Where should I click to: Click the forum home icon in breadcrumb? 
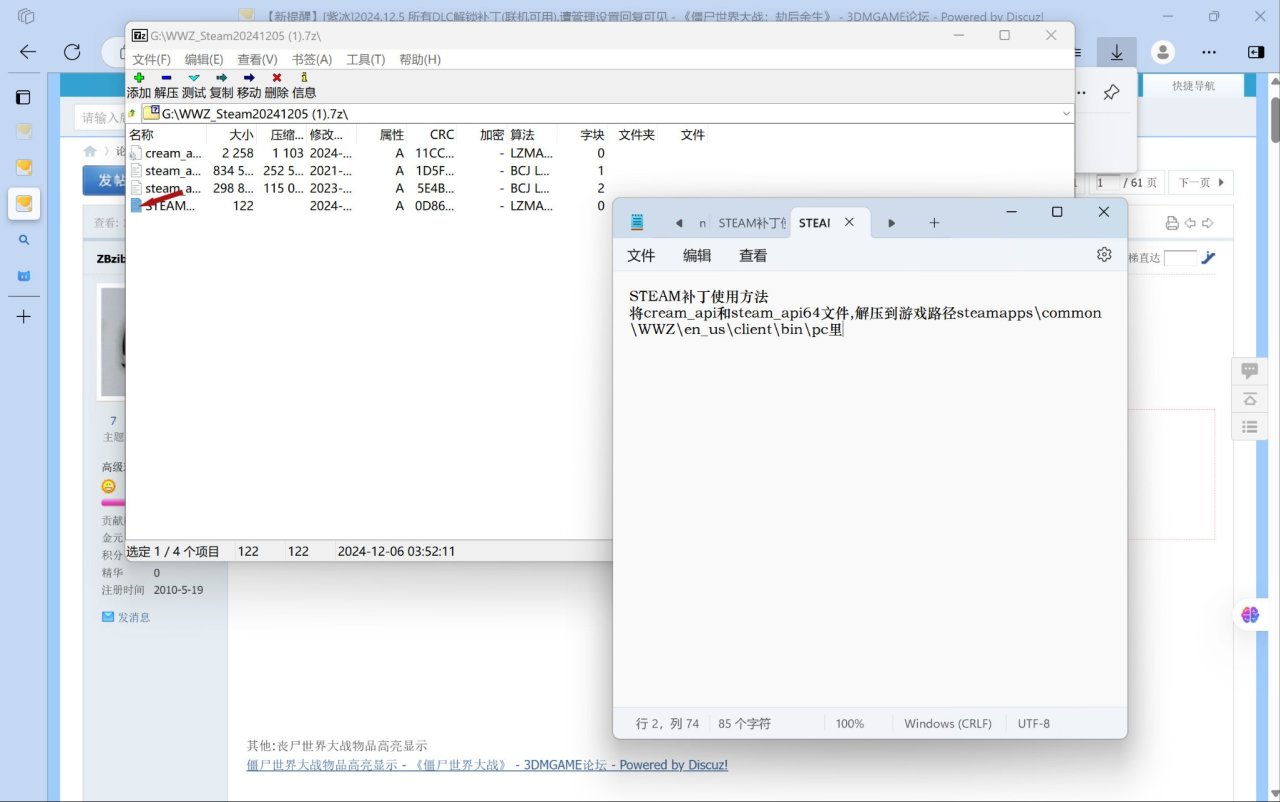90,152
